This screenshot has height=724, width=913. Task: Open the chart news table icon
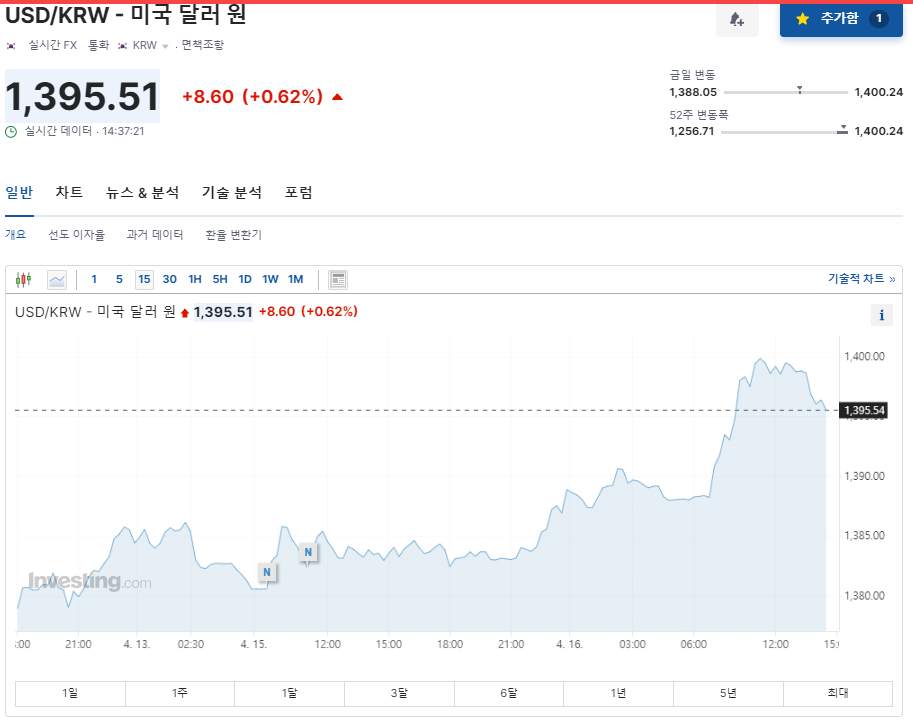click(x=338, y=280)
